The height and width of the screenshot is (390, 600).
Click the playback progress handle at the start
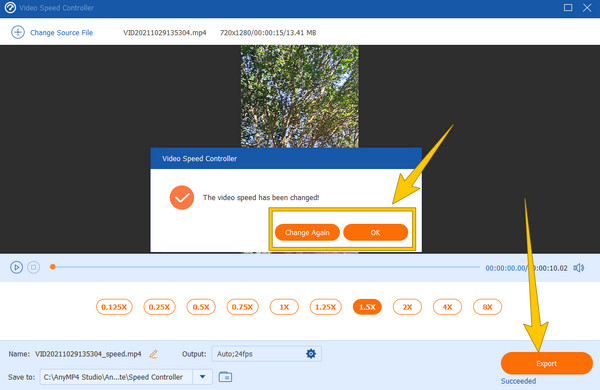53,267
